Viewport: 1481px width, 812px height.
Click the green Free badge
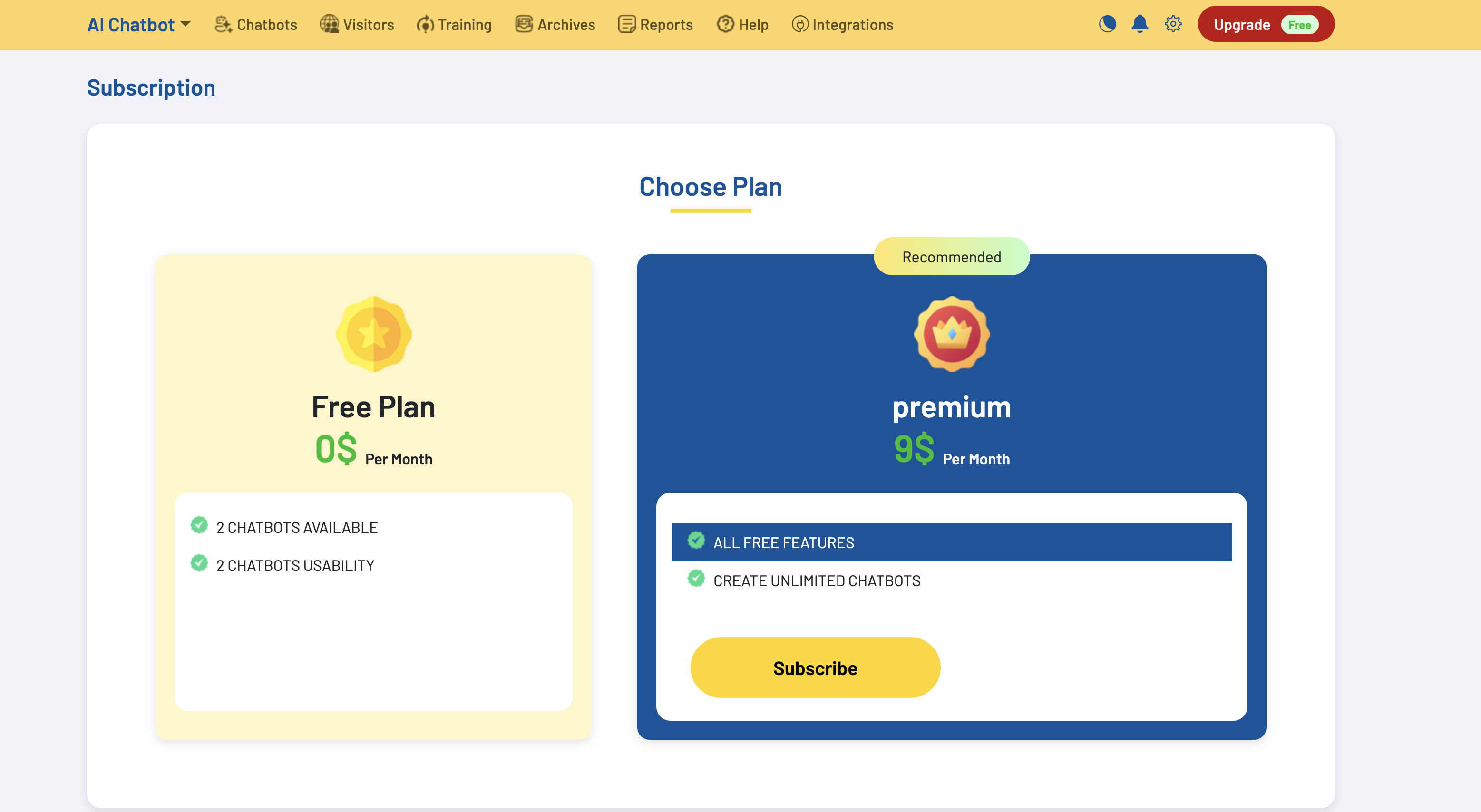[x=1299, y=25]
